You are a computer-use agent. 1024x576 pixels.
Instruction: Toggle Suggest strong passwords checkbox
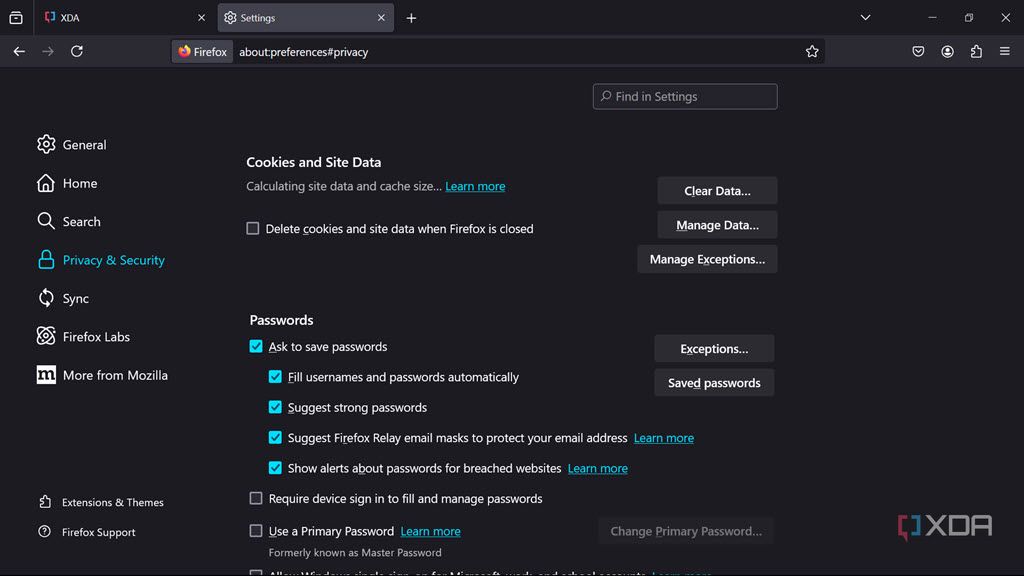point(275,408)
